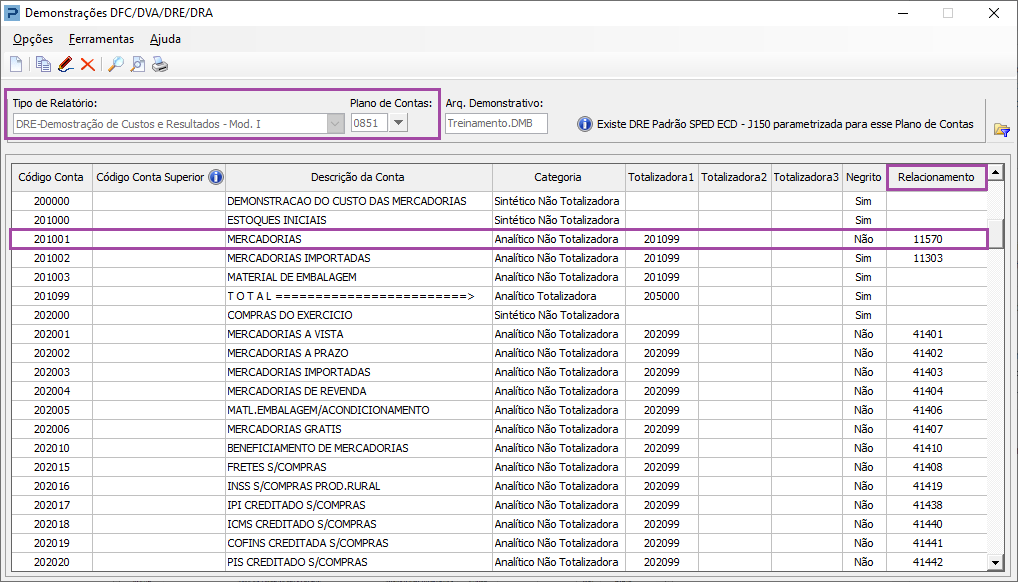Open the Opções menu

[33, 39]
